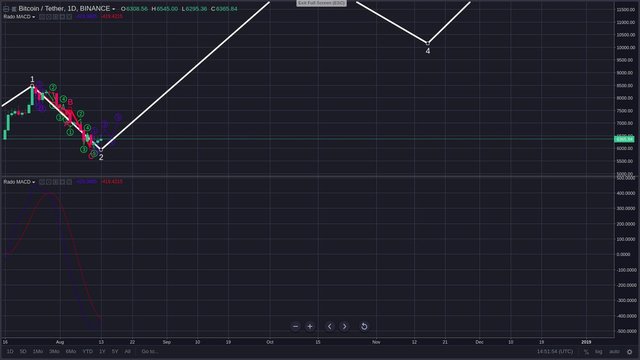Click the green current price label on price axis
This screenshot has width=640, height=360.
[x=624, y=139]
